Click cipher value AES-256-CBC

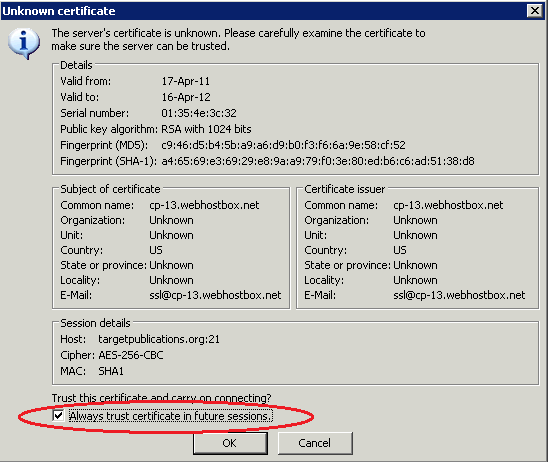click(x=131, y=355)
